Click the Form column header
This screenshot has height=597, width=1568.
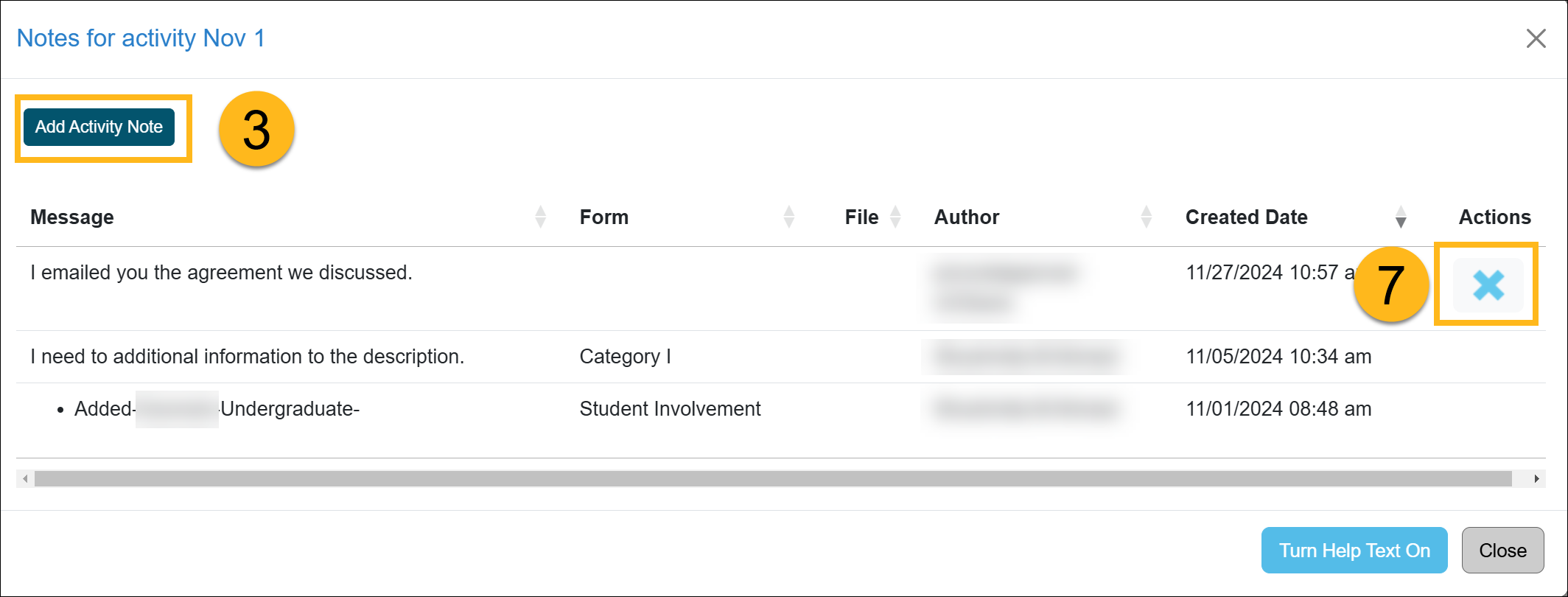click(603, 217)
